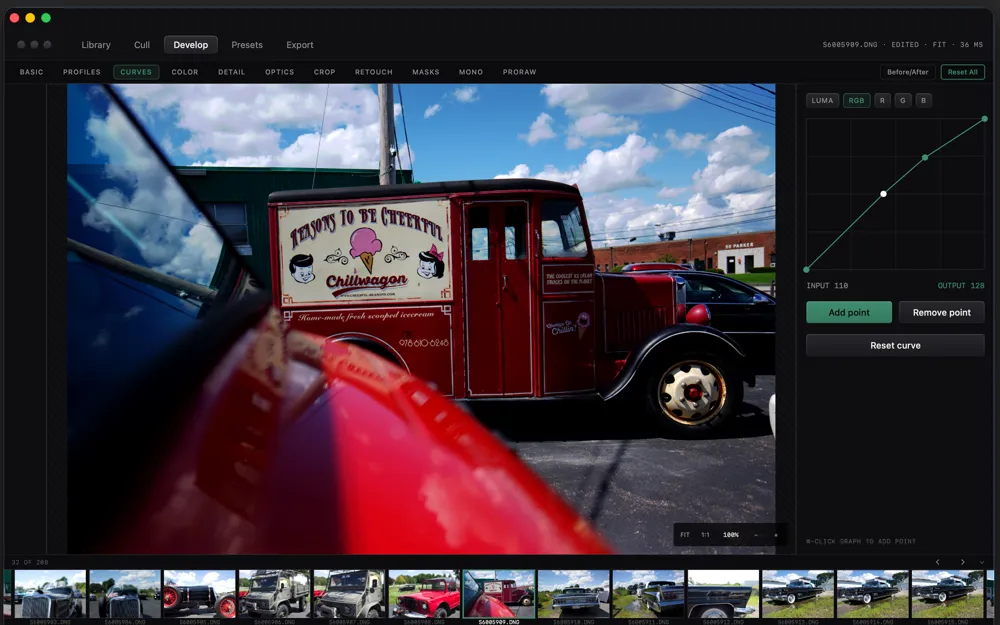This screenshot has height=625, width=1000.
Task: Go to previous filmstrip page arrow
Action: 938,562
